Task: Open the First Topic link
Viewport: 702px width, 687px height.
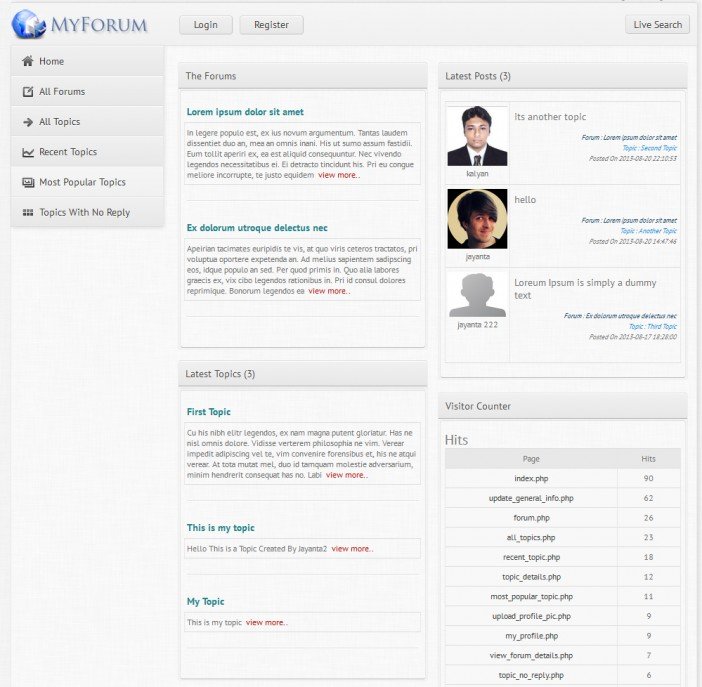Action: pyautogui.click(x=208, y=412)
